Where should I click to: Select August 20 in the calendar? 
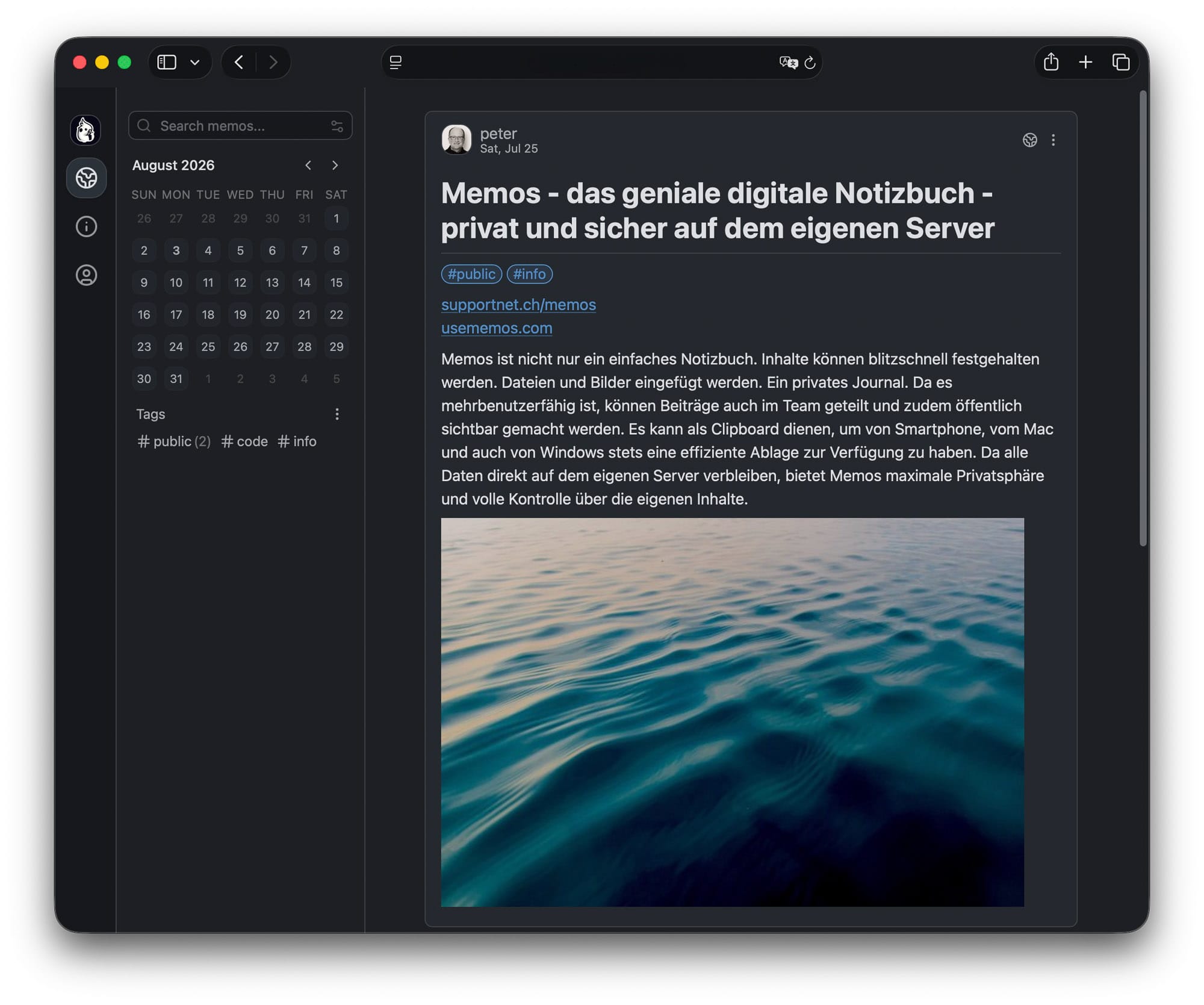point(272,314)
